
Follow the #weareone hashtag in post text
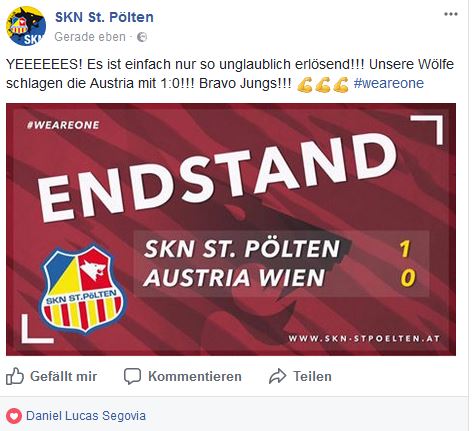[389, 83]
